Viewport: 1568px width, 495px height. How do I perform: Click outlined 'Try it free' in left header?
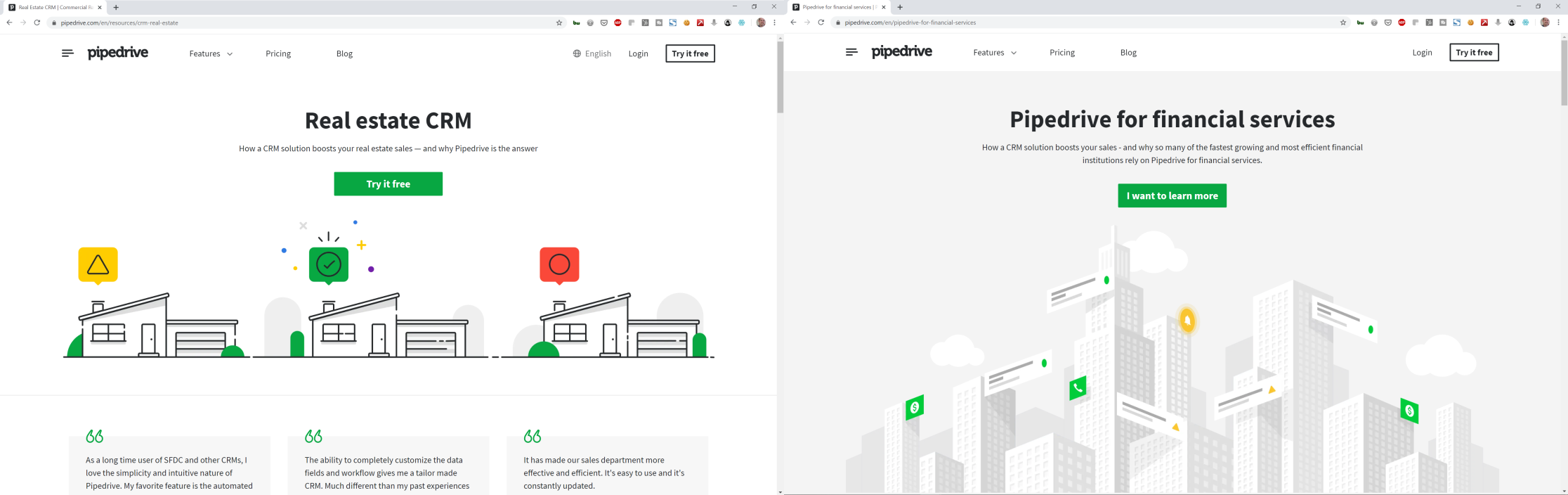click(691, 53)
